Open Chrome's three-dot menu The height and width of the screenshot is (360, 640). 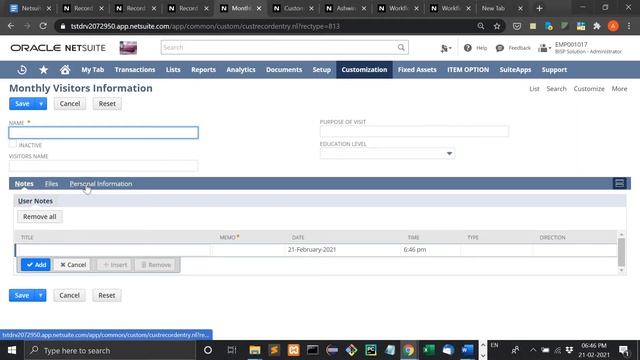(629, 26)
